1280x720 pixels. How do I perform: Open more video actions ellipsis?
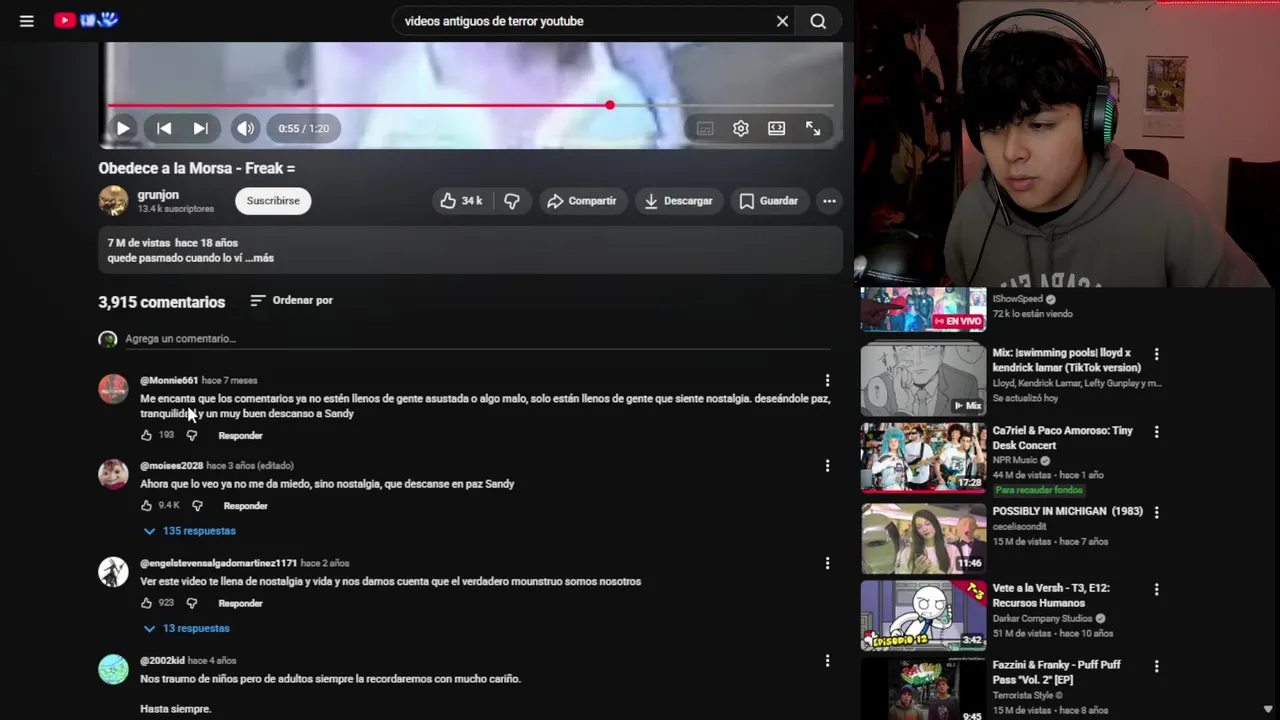tap(829, 201)
